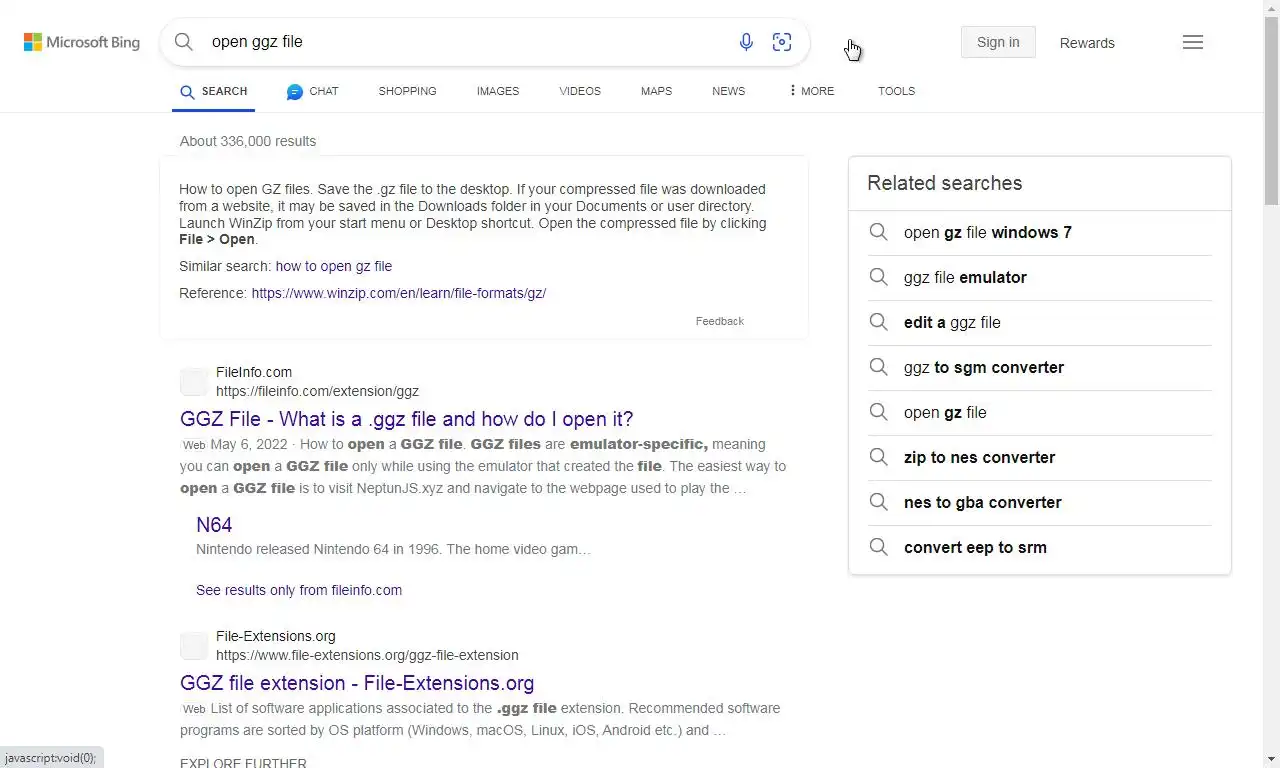Click the scrollbar down arrow
This screenshot has width=1280, height=768.
click(x=1272, y=759)
